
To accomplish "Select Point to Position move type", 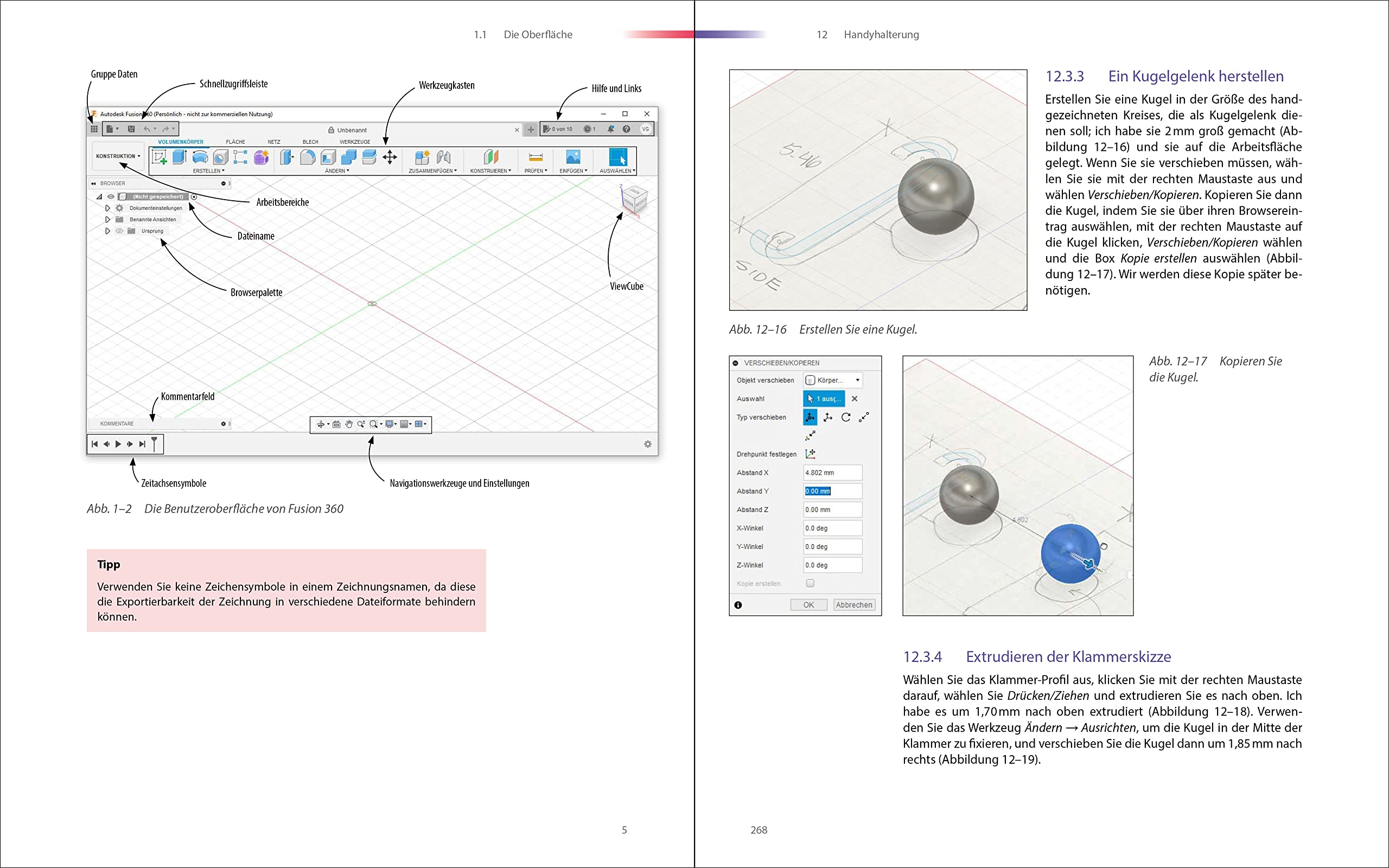I will tap(811, 435).
